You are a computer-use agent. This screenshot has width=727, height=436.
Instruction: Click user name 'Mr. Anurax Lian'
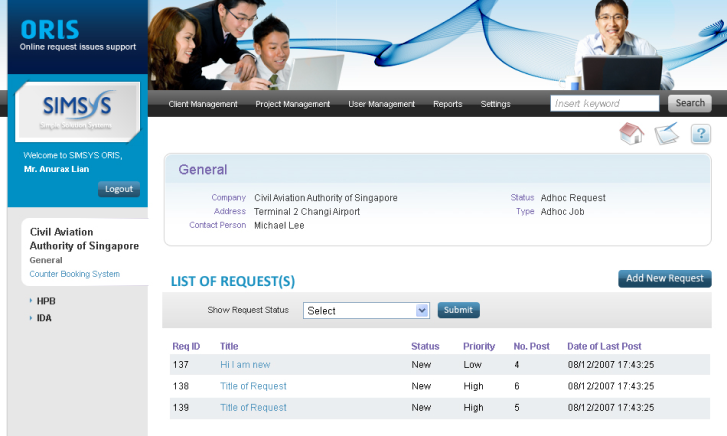(57, 169)
